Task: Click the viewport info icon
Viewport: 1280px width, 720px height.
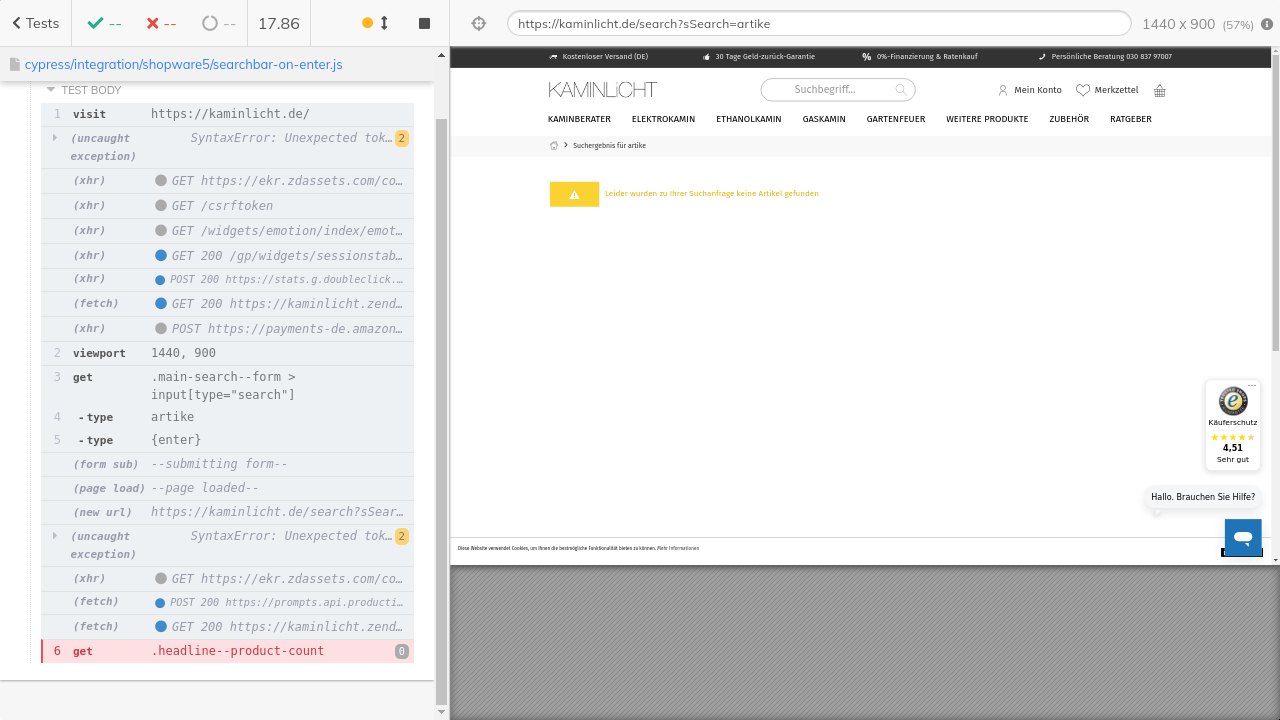Action: [1267, 24]
